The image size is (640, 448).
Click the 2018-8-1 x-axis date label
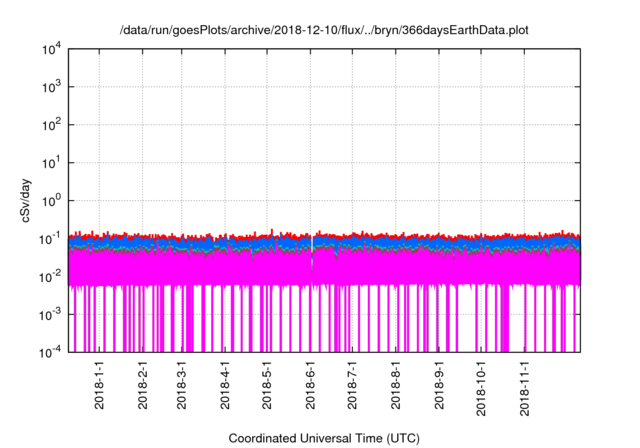click(396, 385)
